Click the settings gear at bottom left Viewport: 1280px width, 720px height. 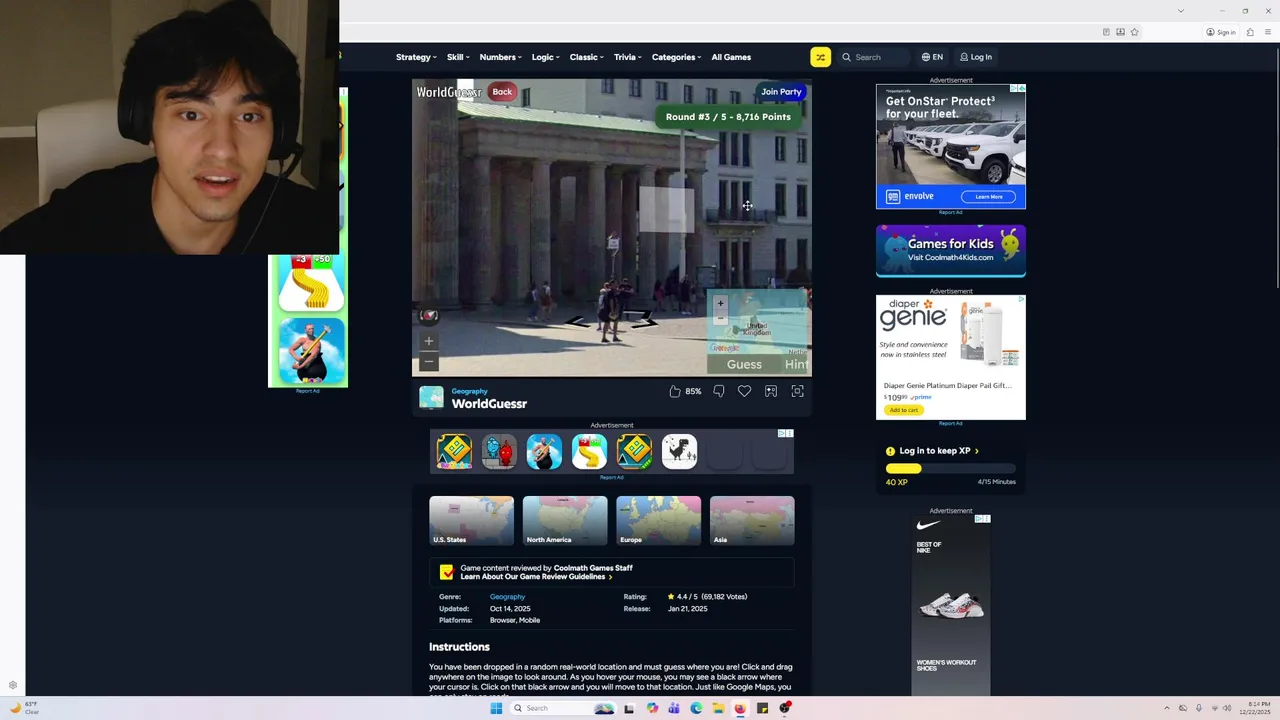(x=13, y=685)
